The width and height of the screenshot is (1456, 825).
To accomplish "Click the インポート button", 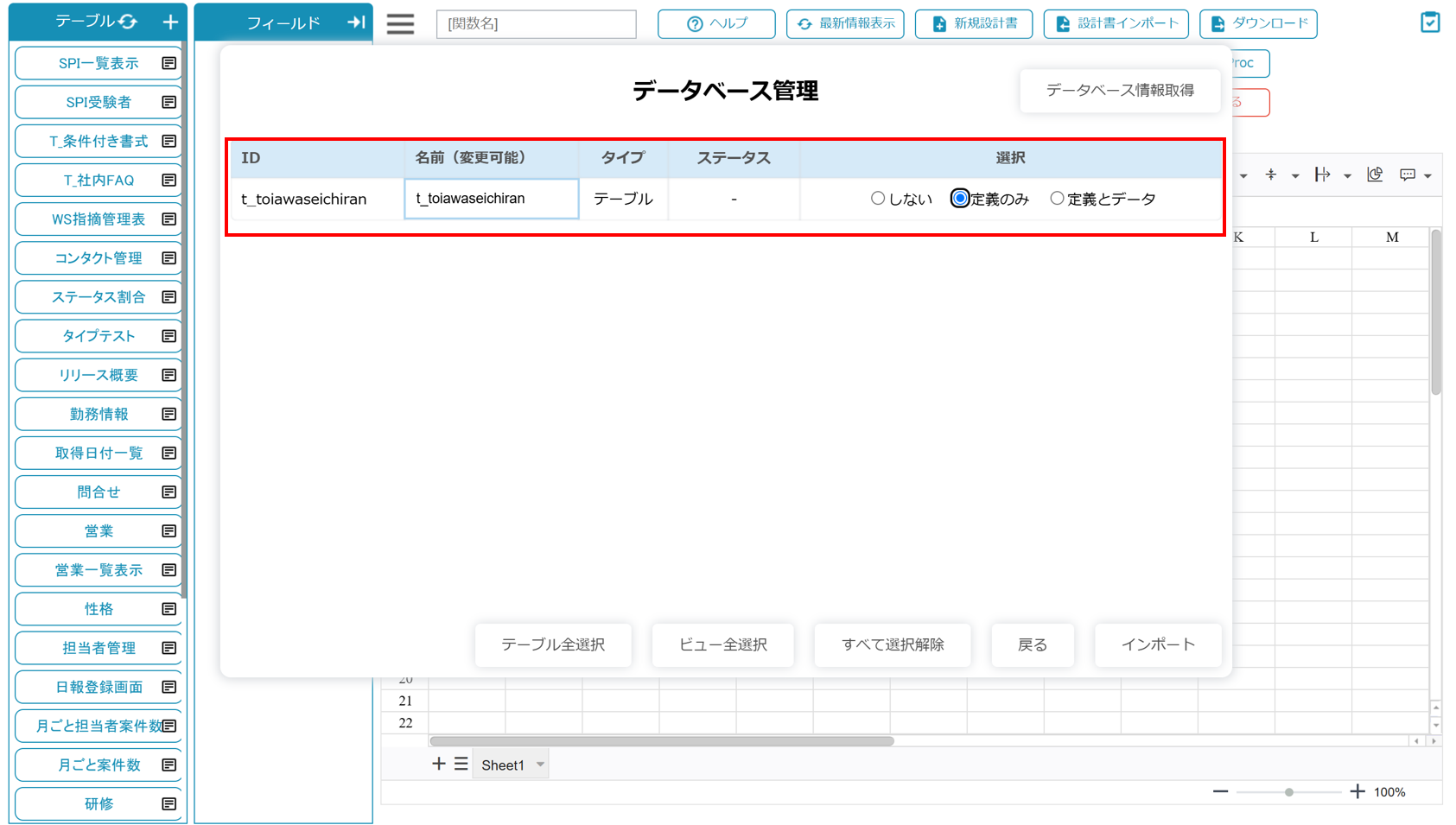I will coord(1158,644).
